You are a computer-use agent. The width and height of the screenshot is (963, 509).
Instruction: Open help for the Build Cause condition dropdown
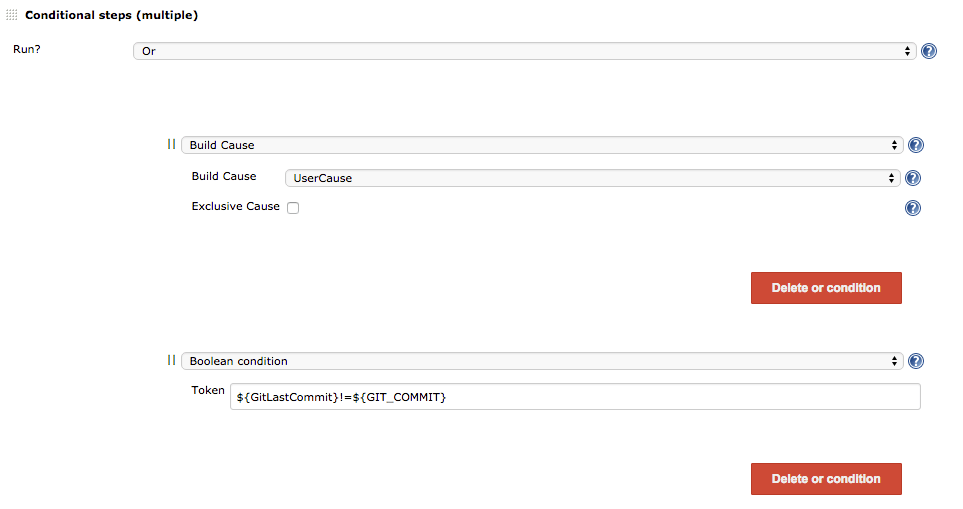915,145
